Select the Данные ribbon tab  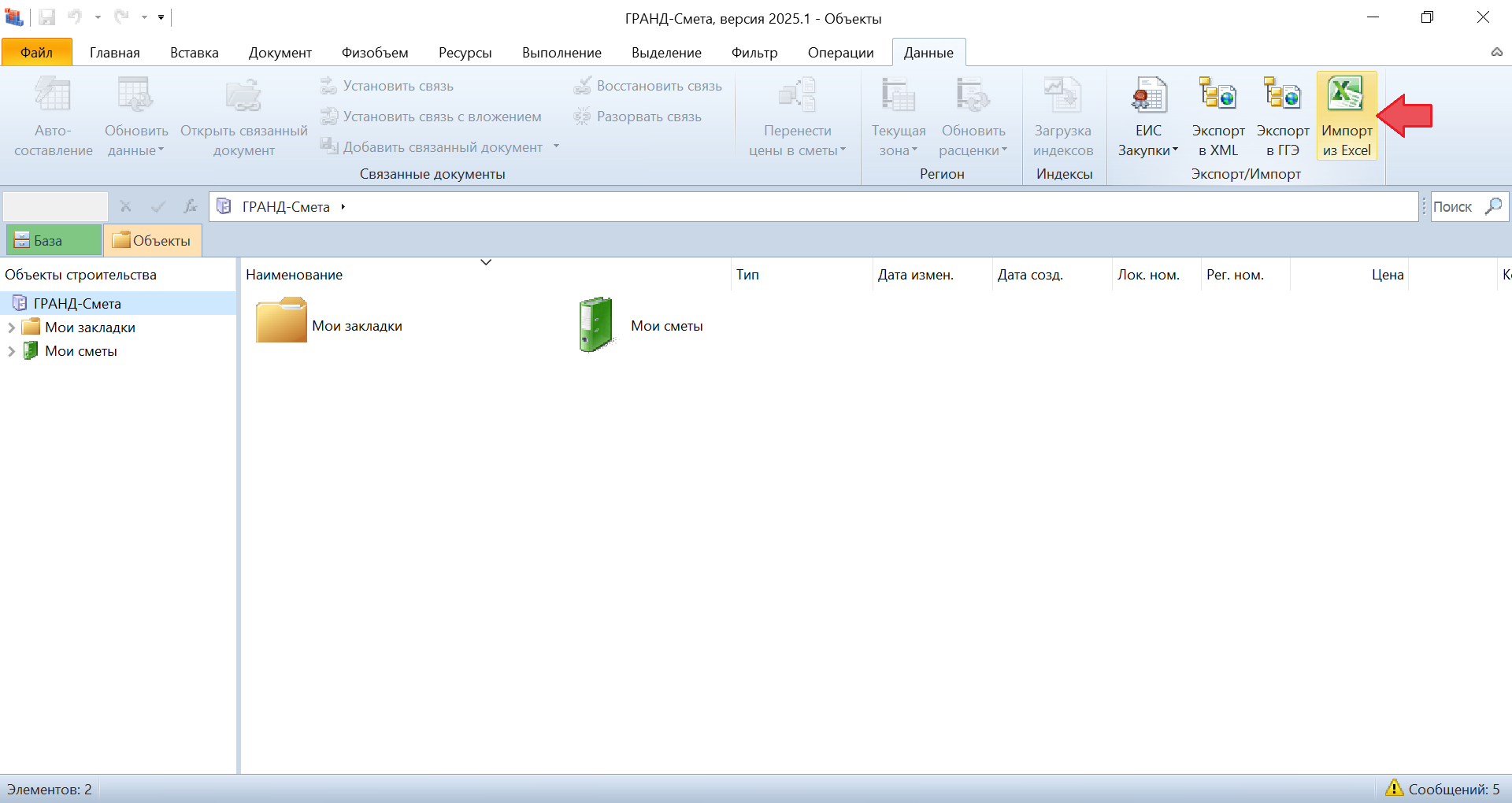(x=928, y=53)
